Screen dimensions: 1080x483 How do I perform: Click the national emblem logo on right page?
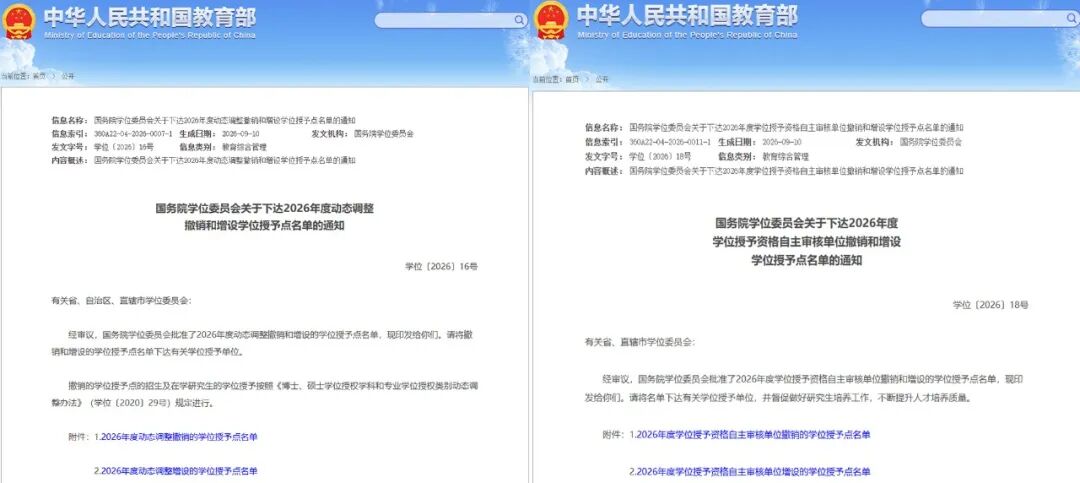coord(552,21)
